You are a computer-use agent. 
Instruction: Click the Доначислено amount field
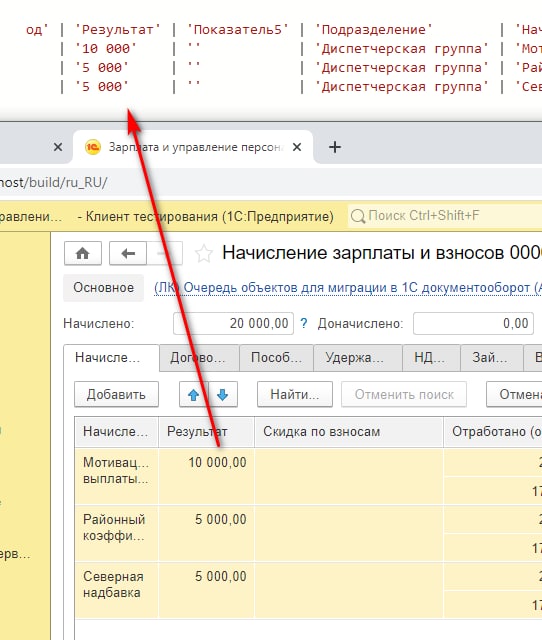pos(473,323)
